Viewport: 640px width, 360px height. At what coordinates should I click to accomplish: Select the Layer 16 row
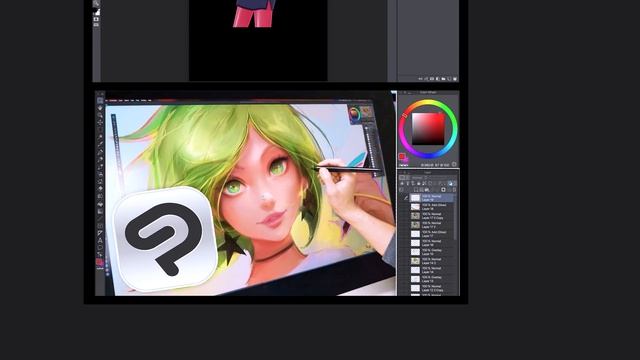tap(431, 243)
